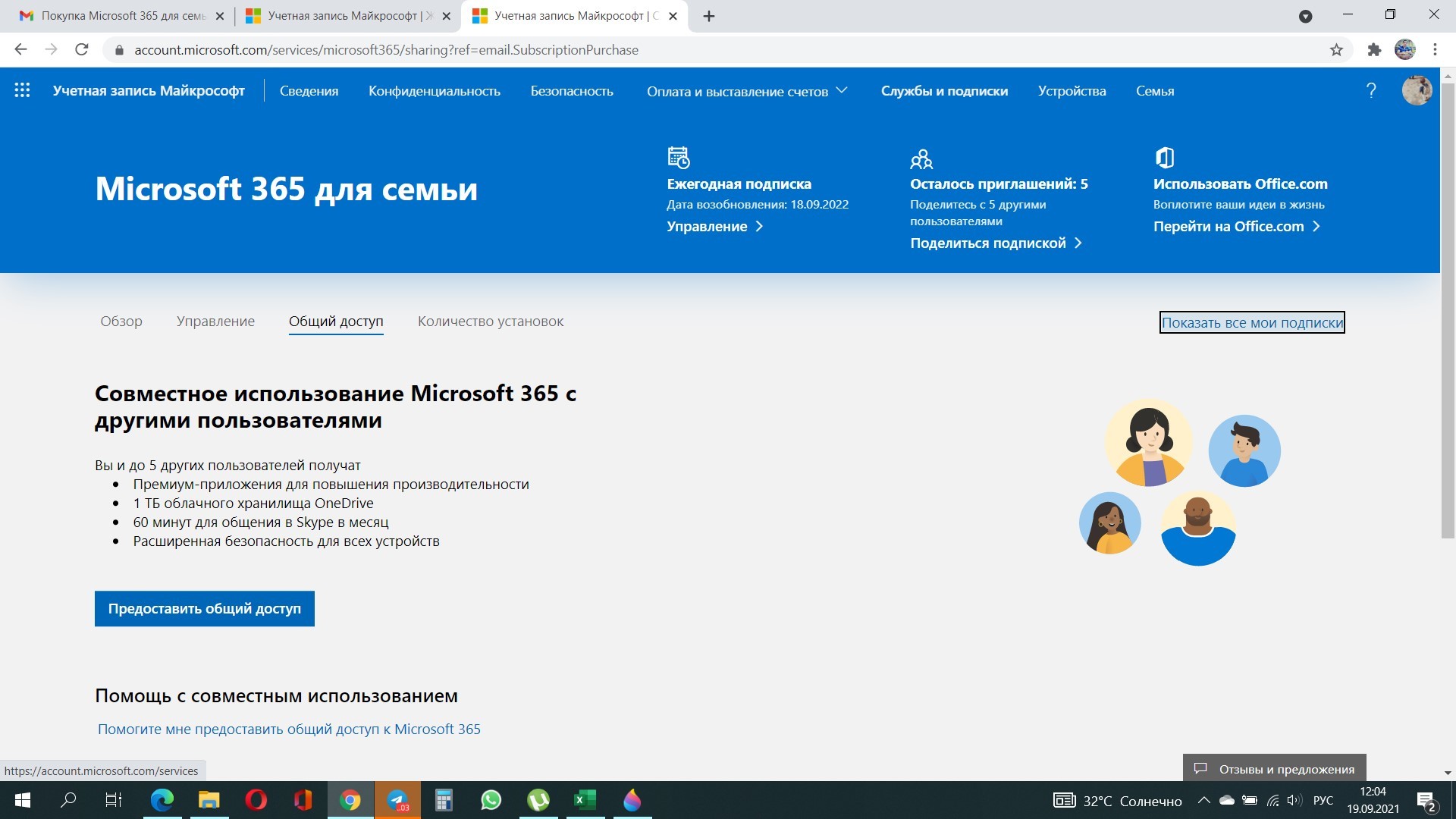
Task: Open WhatsApp from taskbar
Action: click(491, 800)
